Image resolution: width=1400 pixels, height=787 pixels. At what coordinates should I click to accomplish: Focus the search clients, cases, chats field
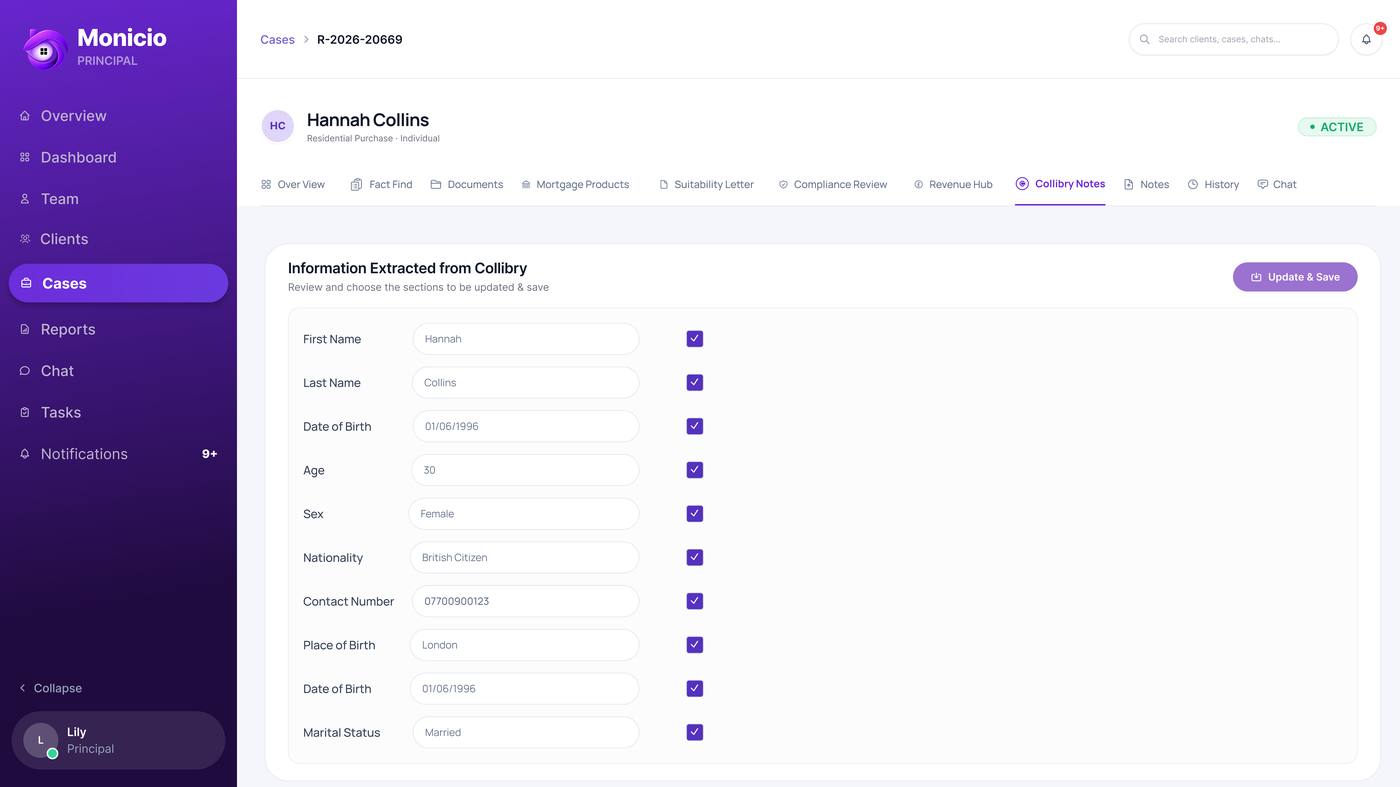[1233, 39]
